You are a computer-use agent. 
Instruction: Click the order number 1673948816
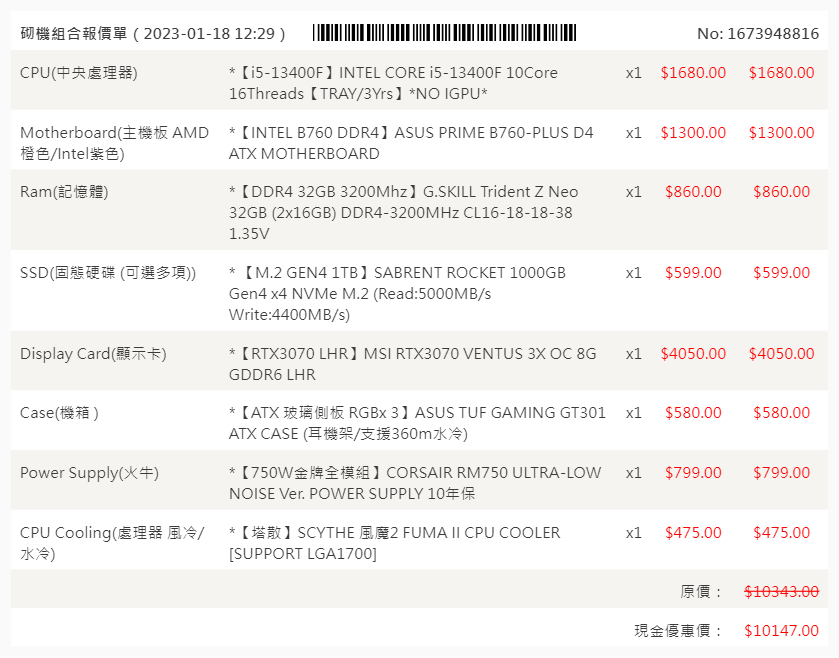(x=758, y=34)
